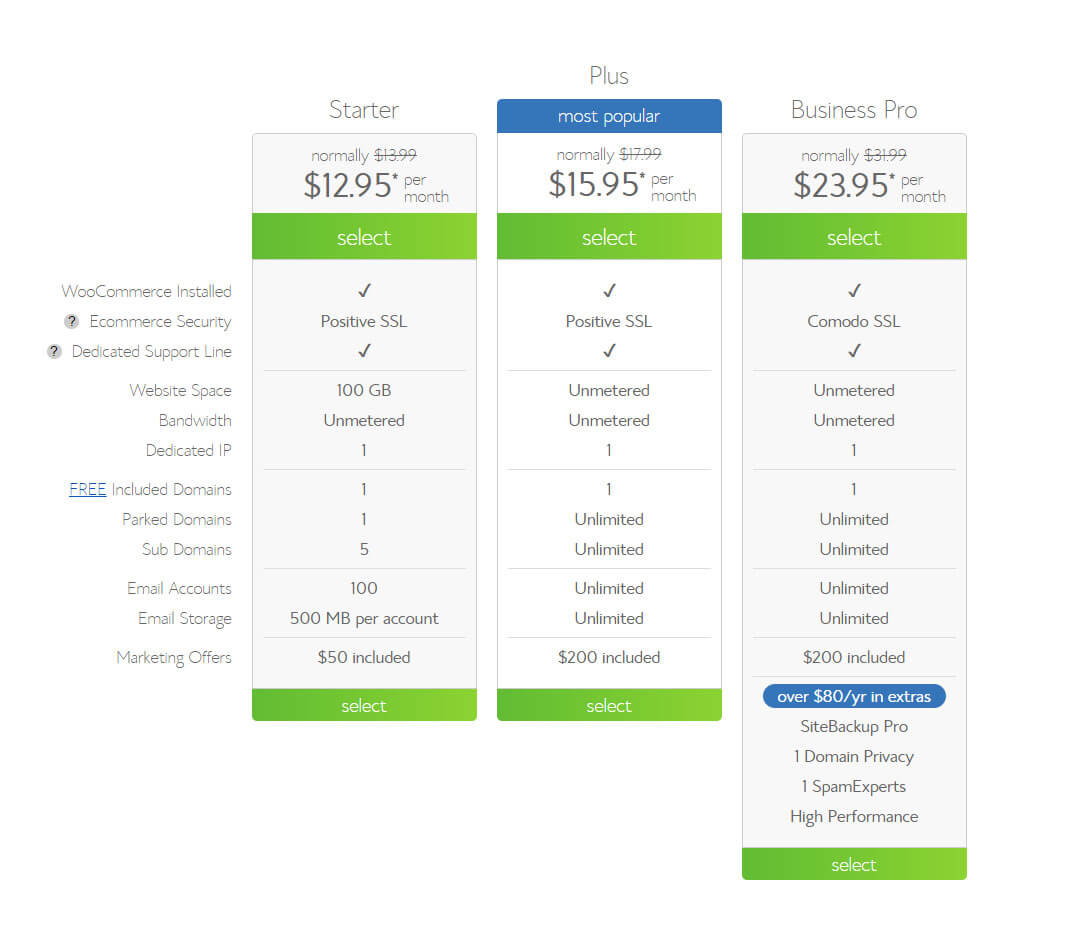Click the $15.95 Plus price

click(x=593, y=184)
